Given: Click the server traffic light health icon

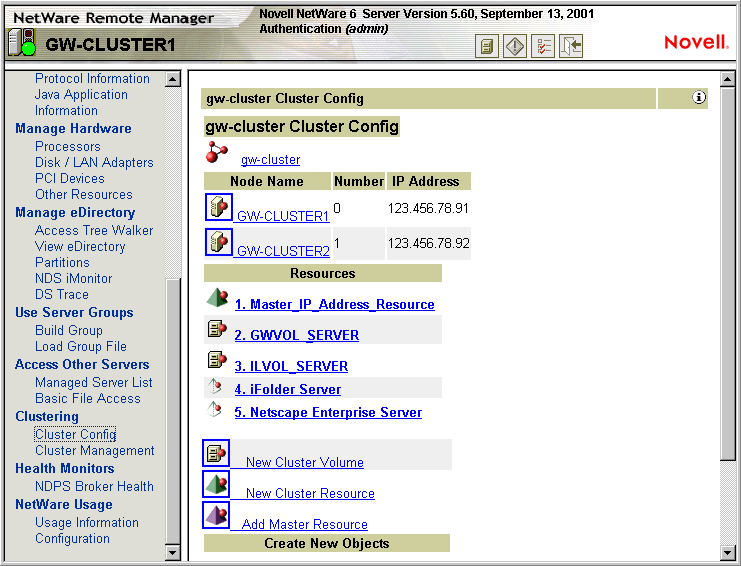Looking at the screenshot, I should [22, 43].
